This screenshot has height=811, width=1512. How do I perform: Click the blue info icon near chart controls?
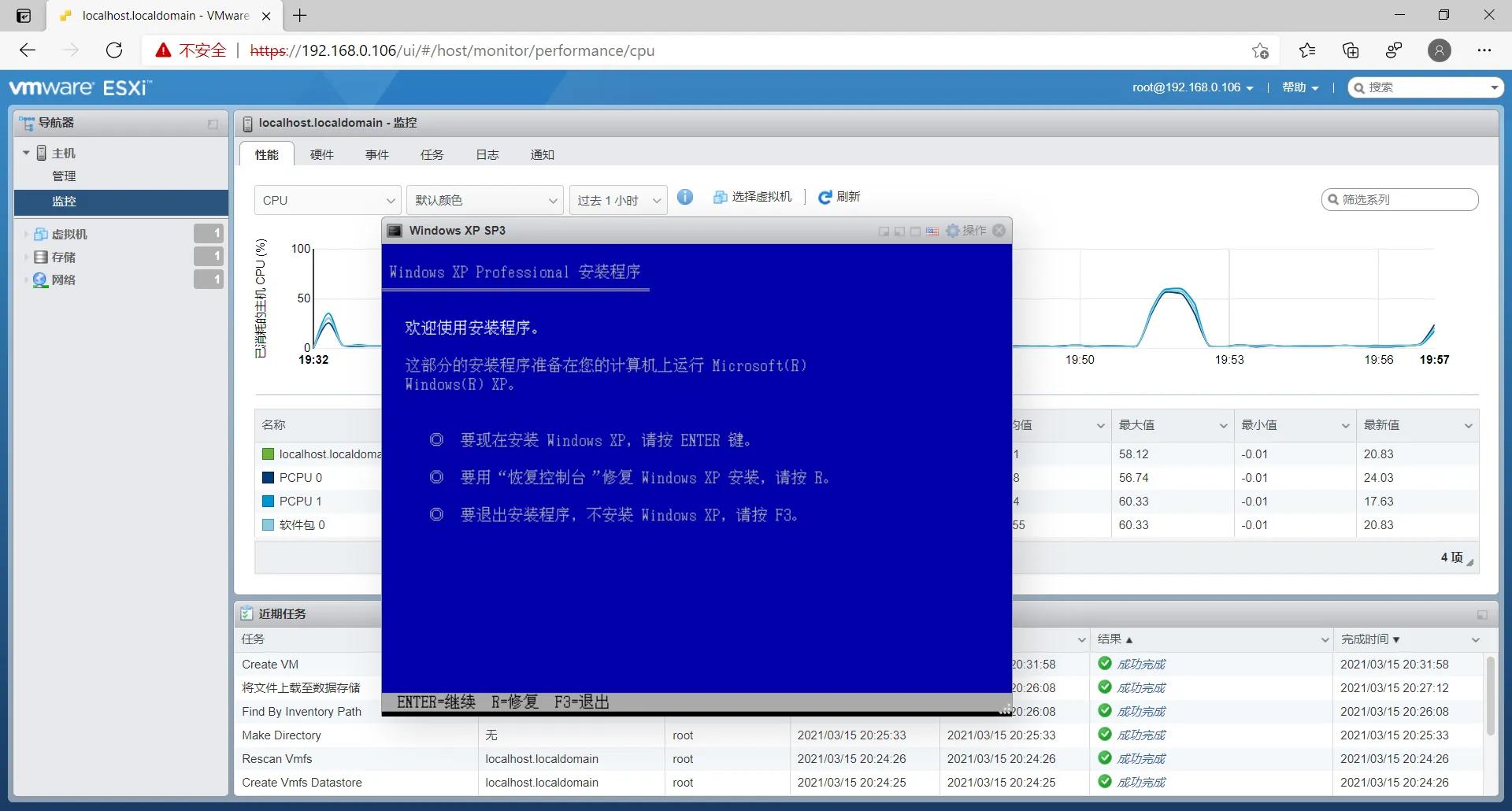[x=685, y=197]
